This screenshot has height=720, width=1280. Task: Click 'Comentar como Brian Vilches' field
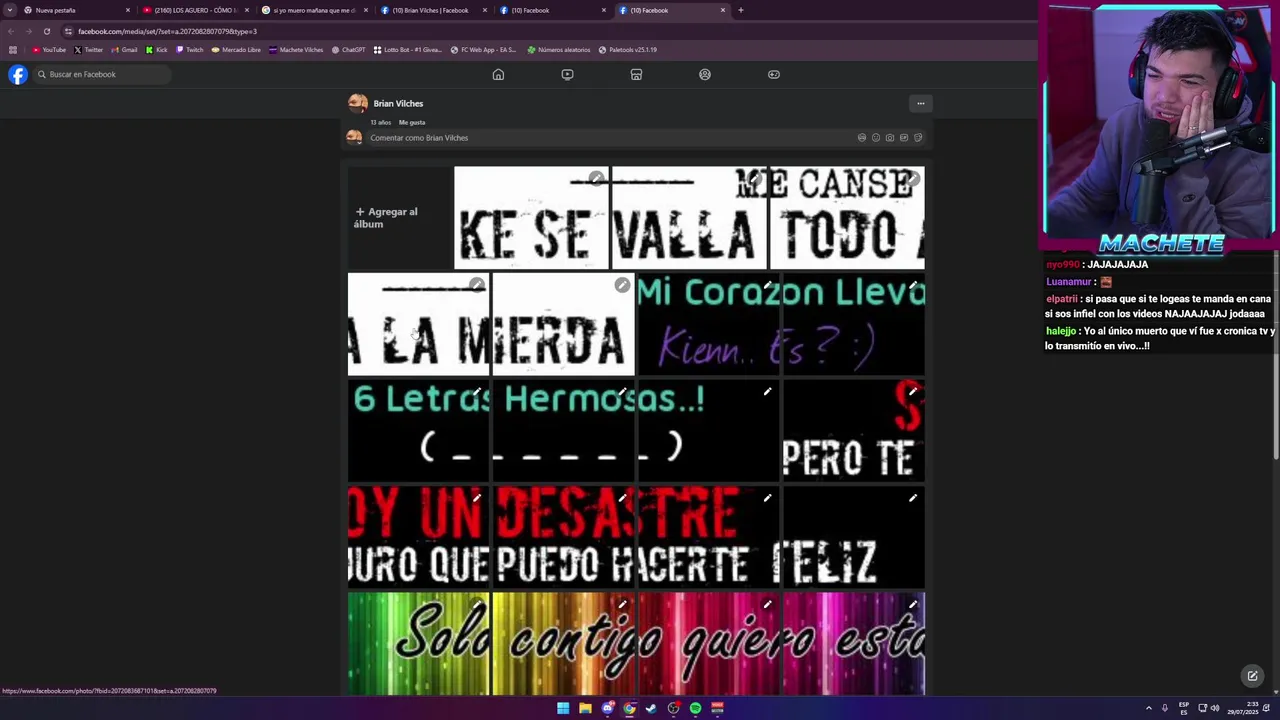coord(610,138)
